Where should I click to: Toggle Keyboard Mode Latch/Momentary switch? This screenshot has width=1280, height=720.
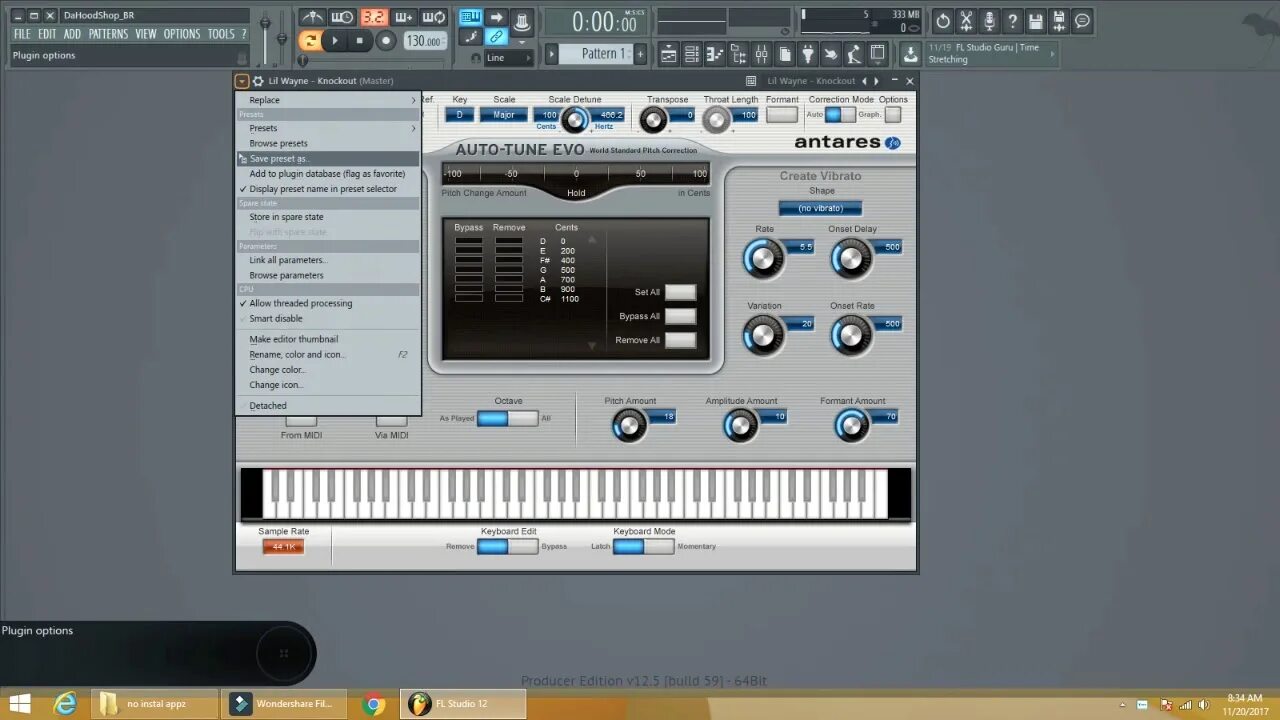(x=644, y=546)
